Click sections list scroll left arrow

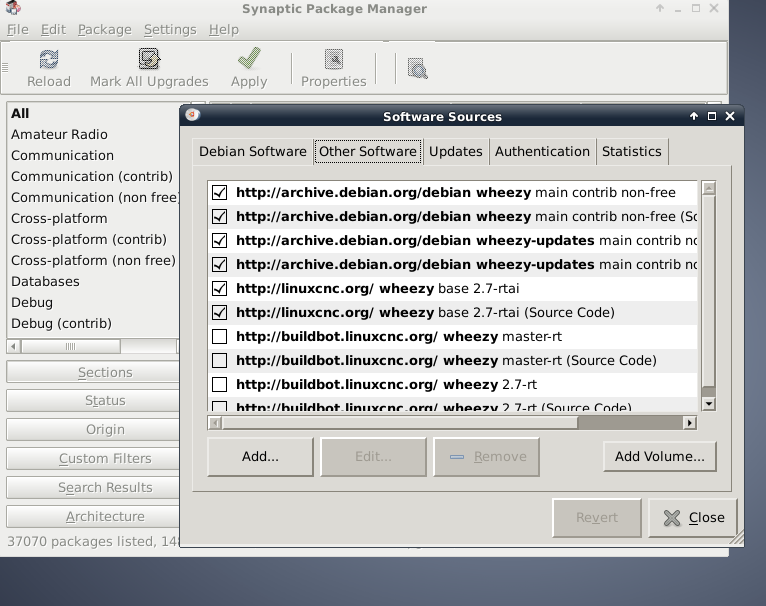(14, 346)
